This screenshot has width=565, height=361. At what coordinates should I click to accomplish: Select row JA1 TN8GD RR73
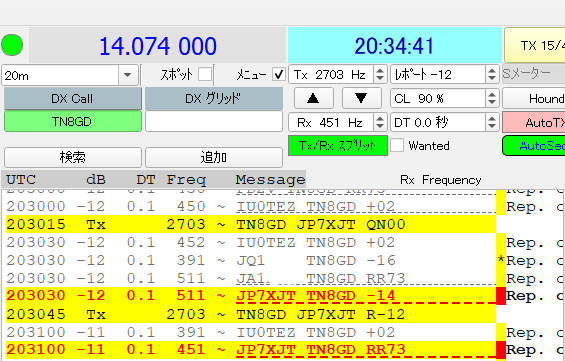251,278
